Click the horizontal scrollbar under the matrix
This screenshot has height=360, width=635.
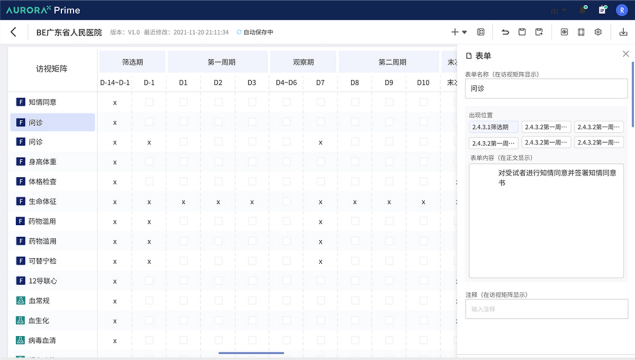[251, 353]
